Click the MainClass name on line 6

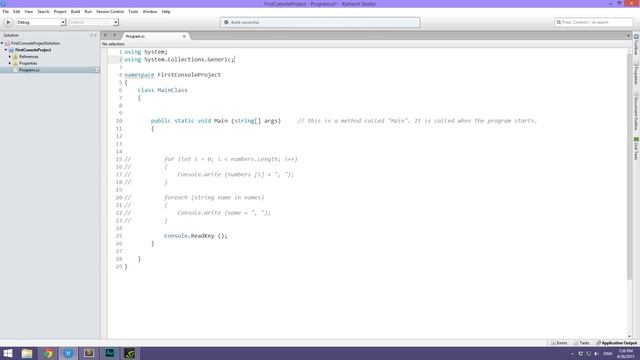coord(172,90)
